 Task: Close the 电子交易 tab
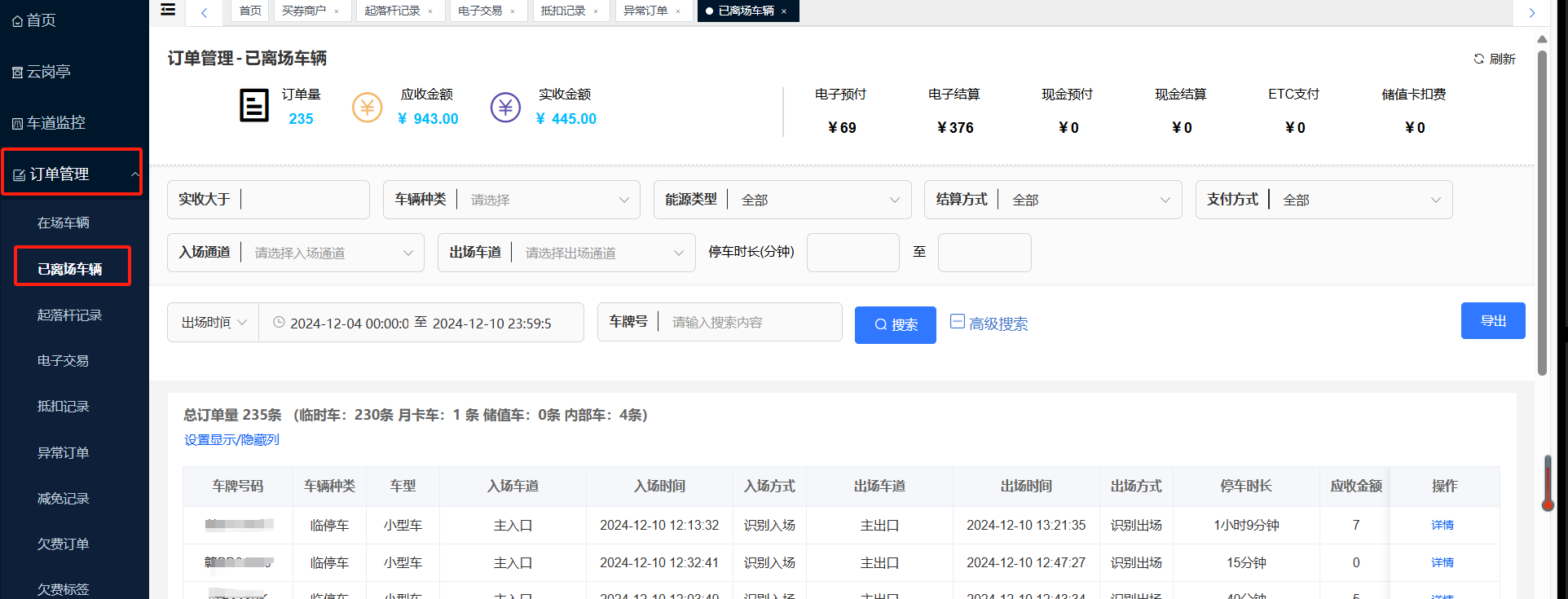click(513, 11)
